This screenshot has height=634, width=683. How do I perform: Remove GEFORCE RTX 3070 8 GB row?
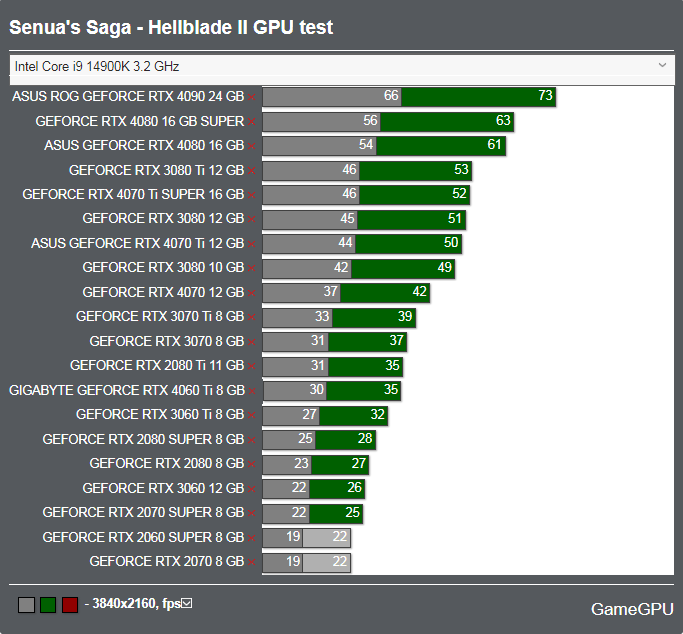click(251, 342)
